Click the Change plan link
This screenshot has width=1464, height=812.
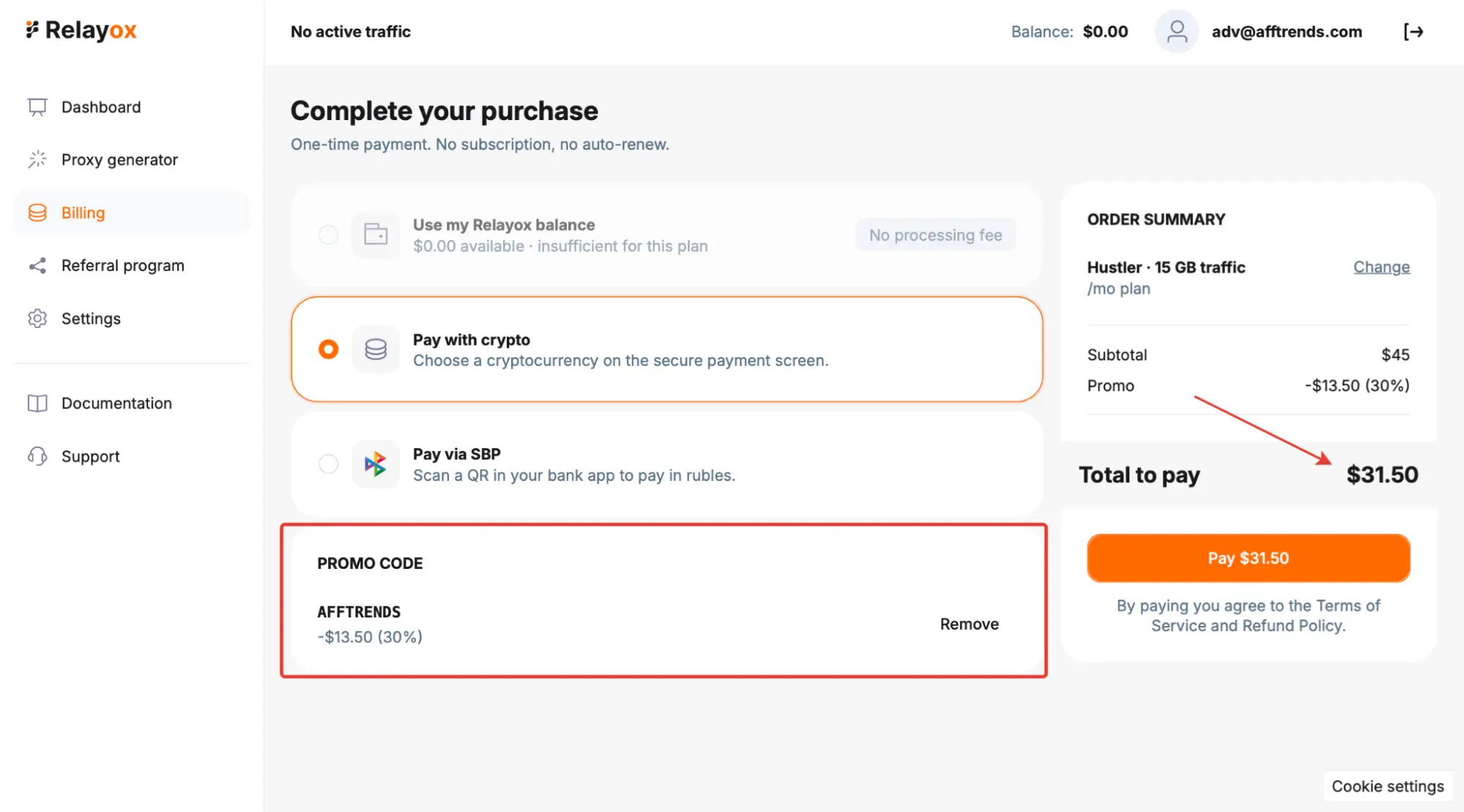[x=1381, y=267]
